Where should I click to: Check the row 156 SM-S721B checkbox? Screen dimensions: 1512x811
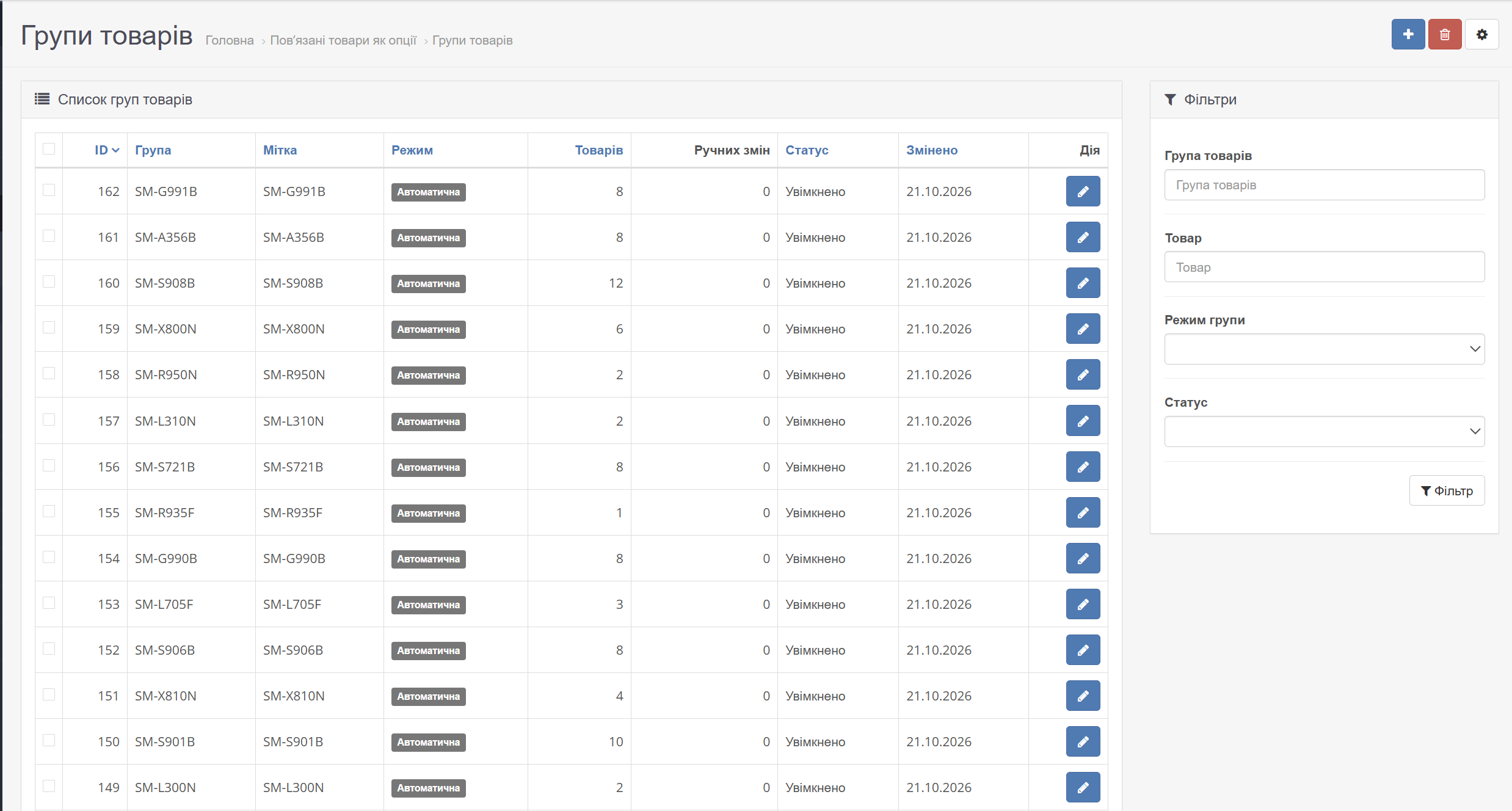pos(49,465)
